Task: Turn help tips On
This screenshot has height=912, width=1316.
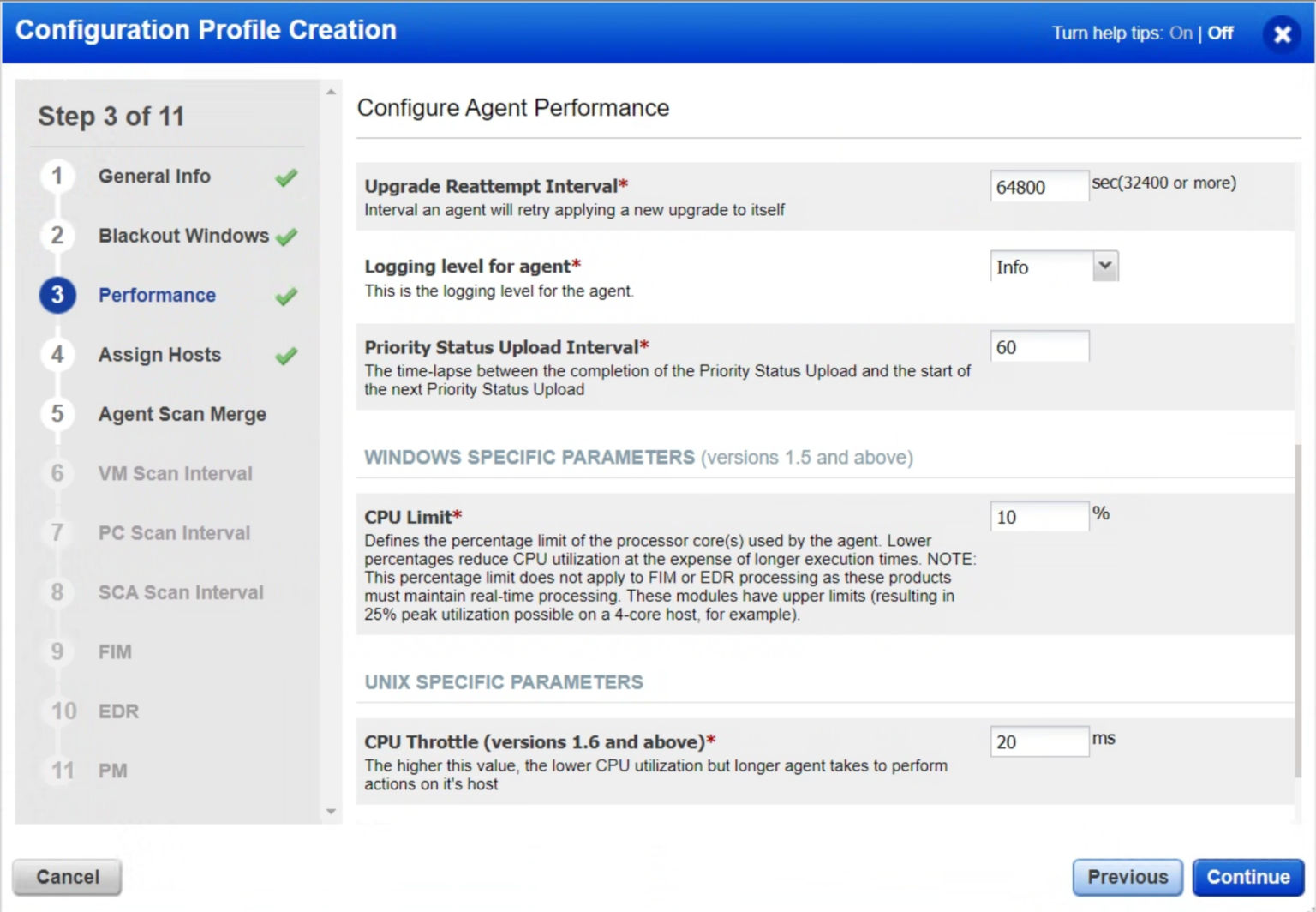Action: click(1181, 33)
